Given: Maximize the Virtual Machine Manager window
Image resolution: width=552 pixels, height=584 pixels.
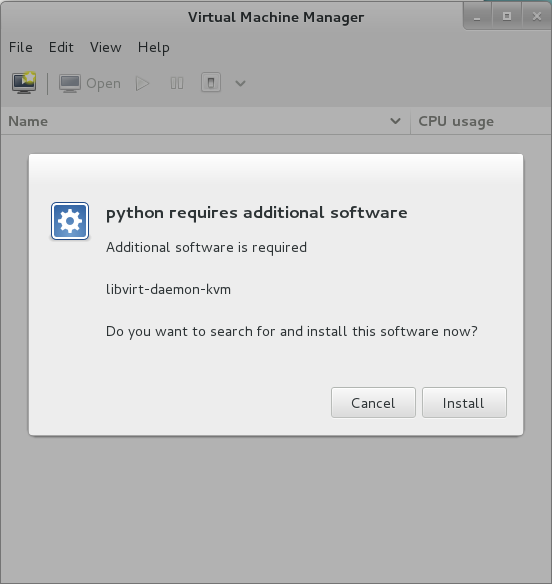Looking at the screenshot, I should (507, 16).
